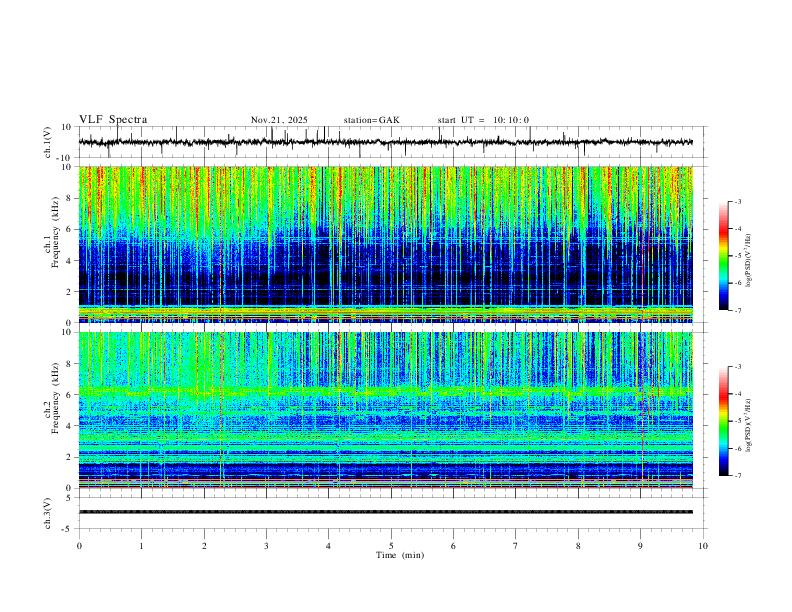Click the ch.2 PSD color scale bar
792x612 pixels.
[723, 421]
